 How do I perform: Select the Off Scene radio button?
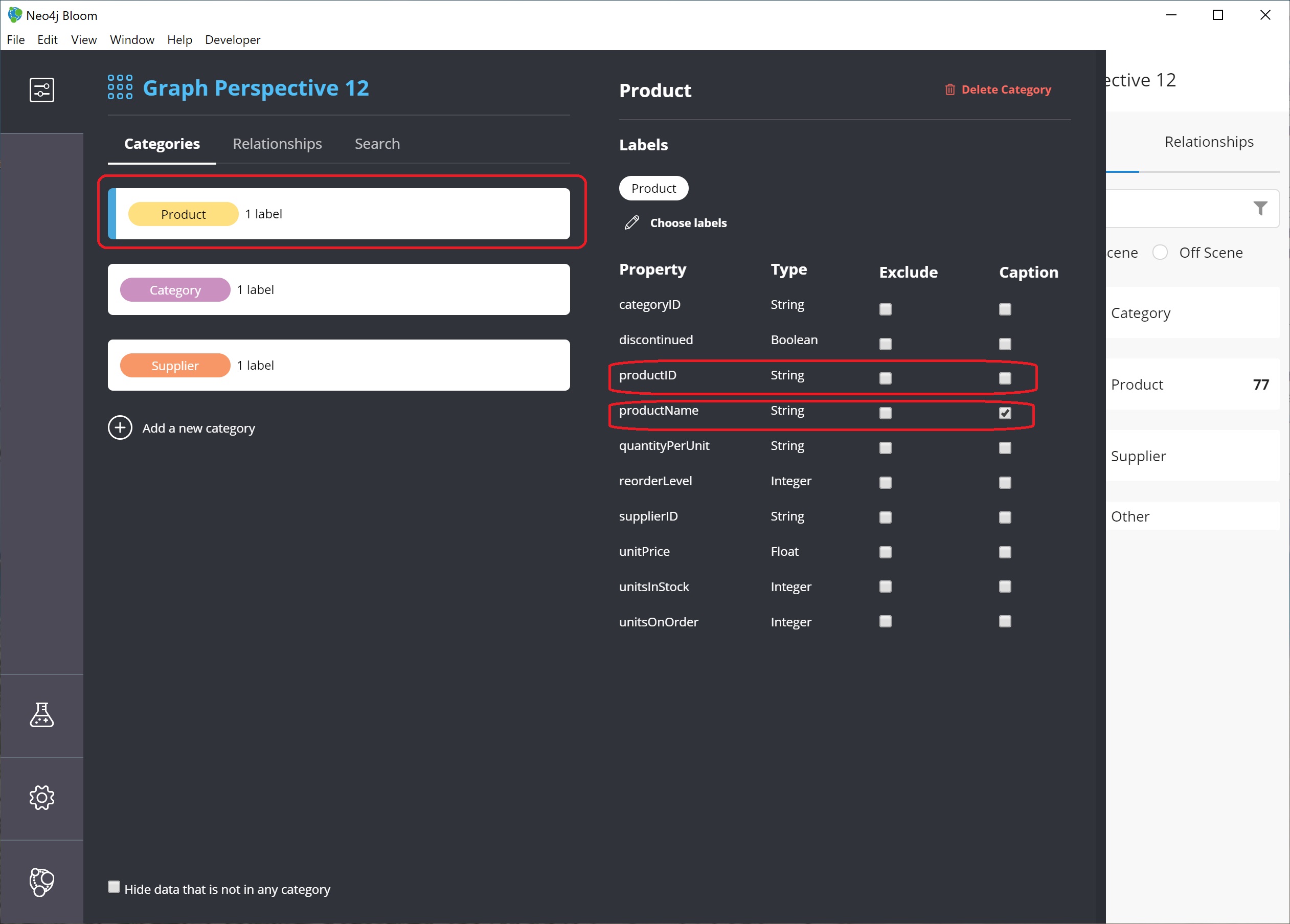pyautogui.click(x=1160, y=252)
